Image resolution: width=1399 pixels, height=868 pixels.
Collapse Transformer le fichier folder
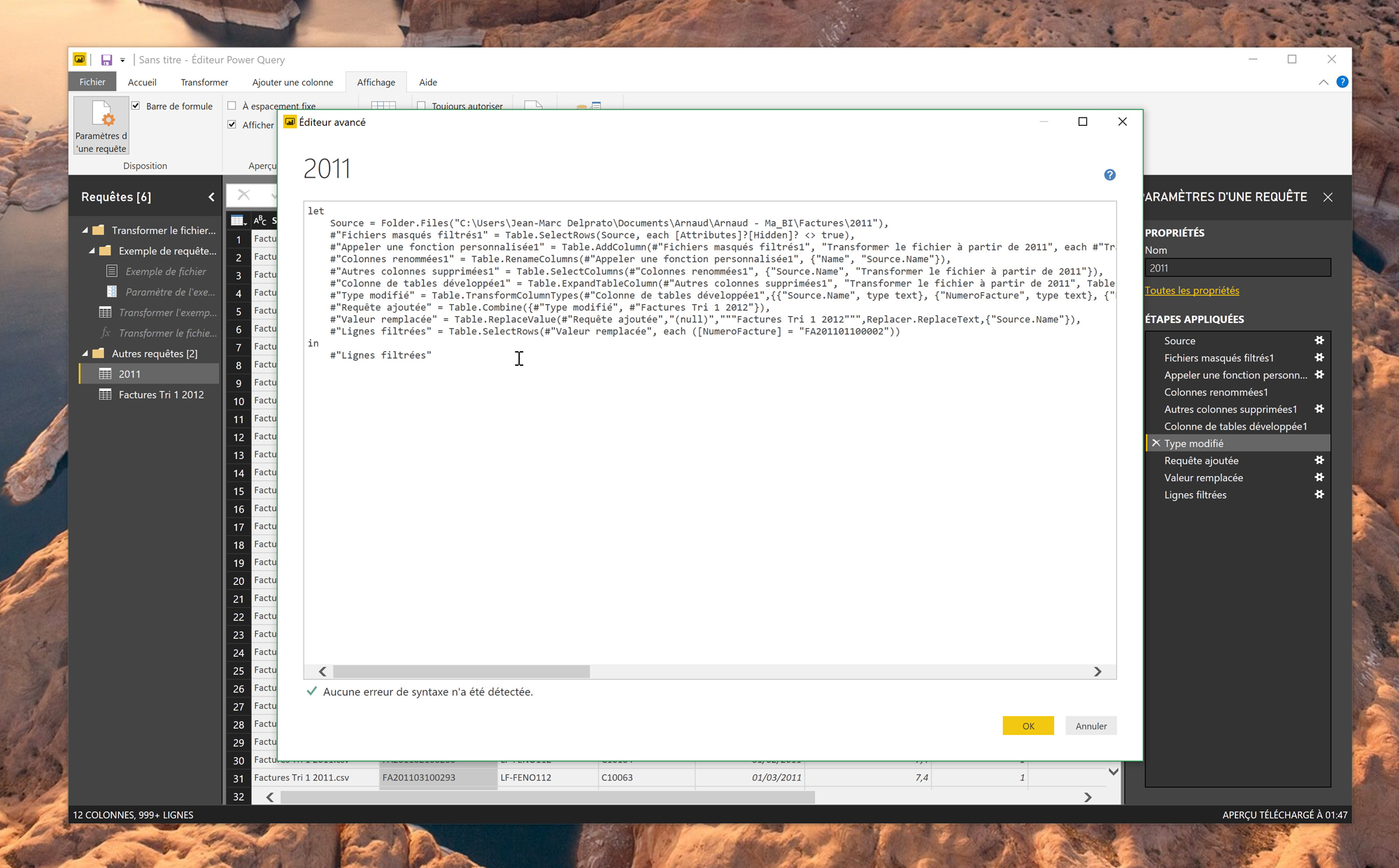(x=85, y=230)
